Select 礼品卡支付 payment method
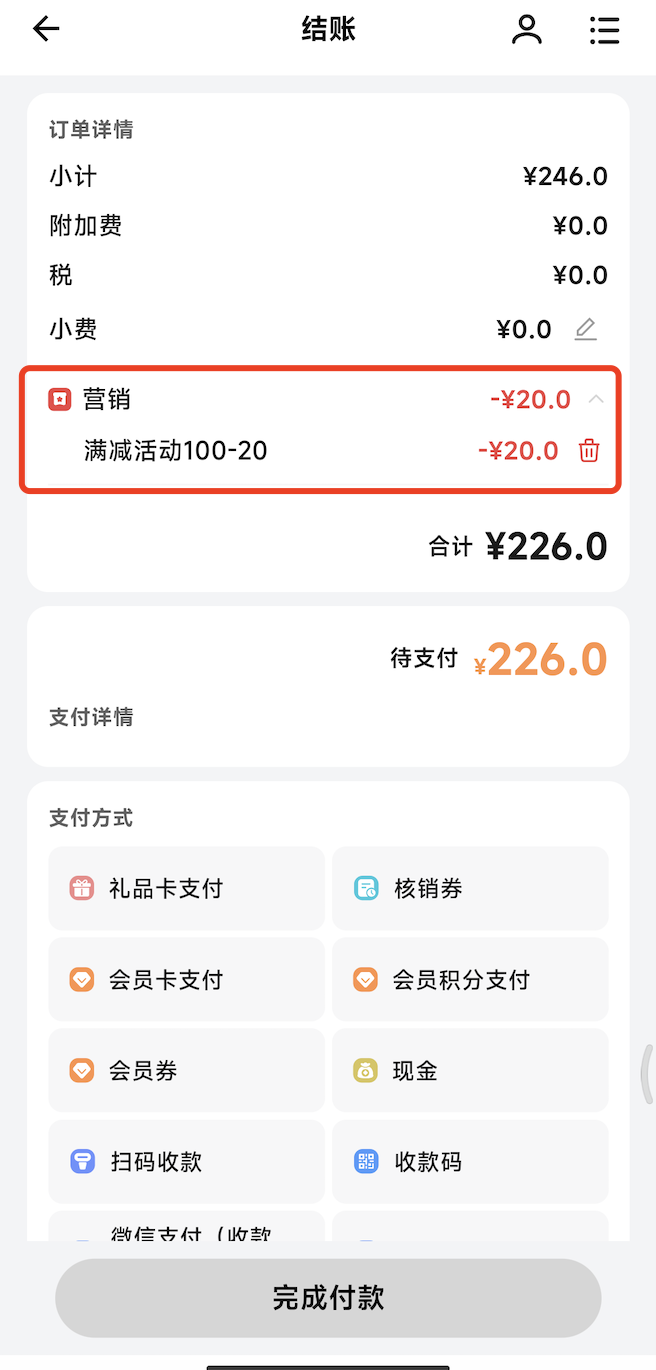Screen dimensions: 656x1370 pyautogui.click(x=187, y=888)
